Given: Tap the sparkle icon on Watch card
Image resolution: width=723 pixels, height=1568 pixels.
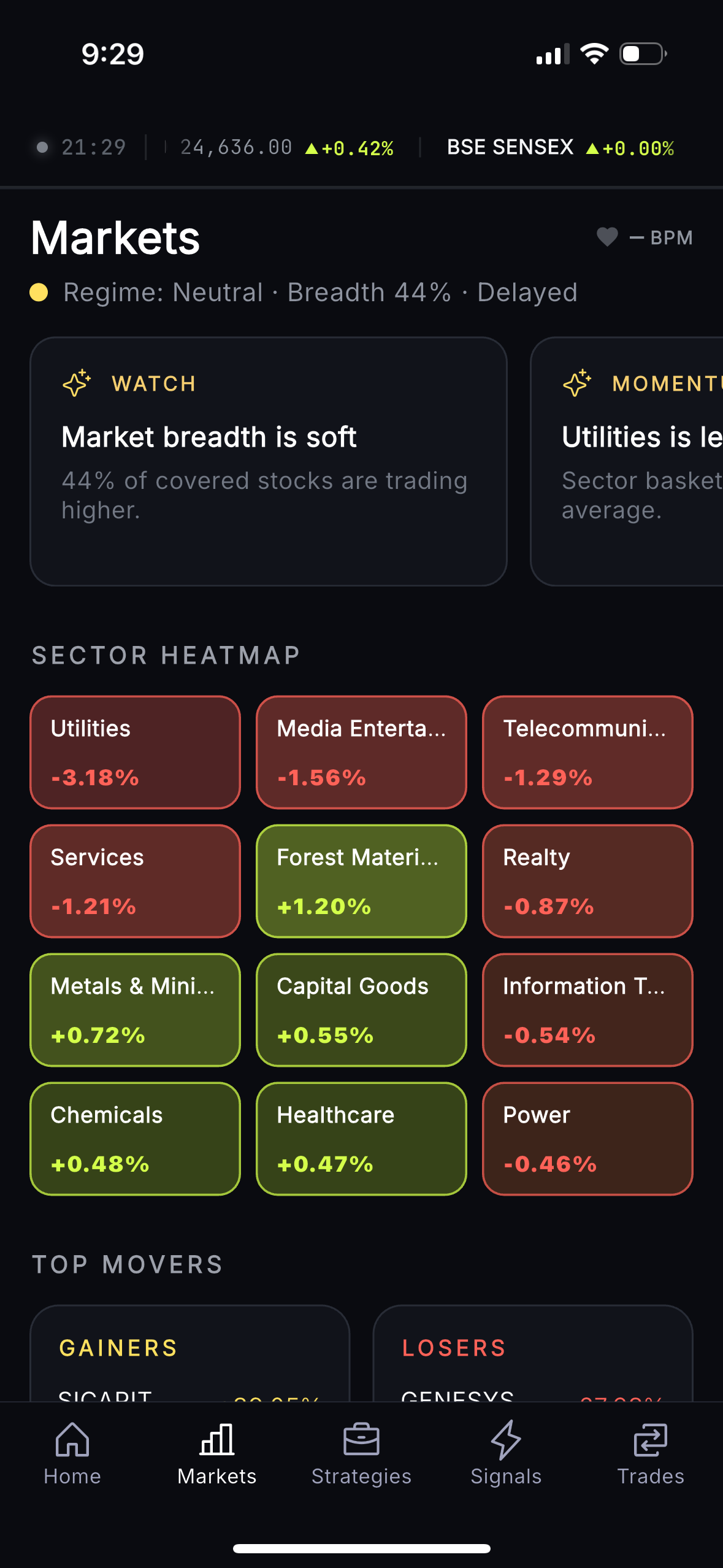Looking at the screenshot, I should (x=77, y=383).
